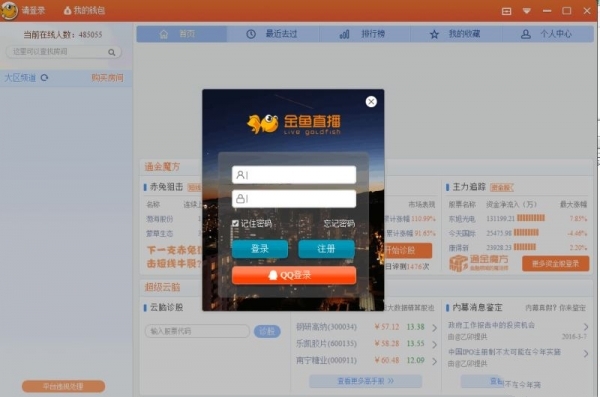The height and width of the screenshot is (397, 600).
Task: Click the 注册 register button
Action: pyautogui.click(x=326, y=249)
